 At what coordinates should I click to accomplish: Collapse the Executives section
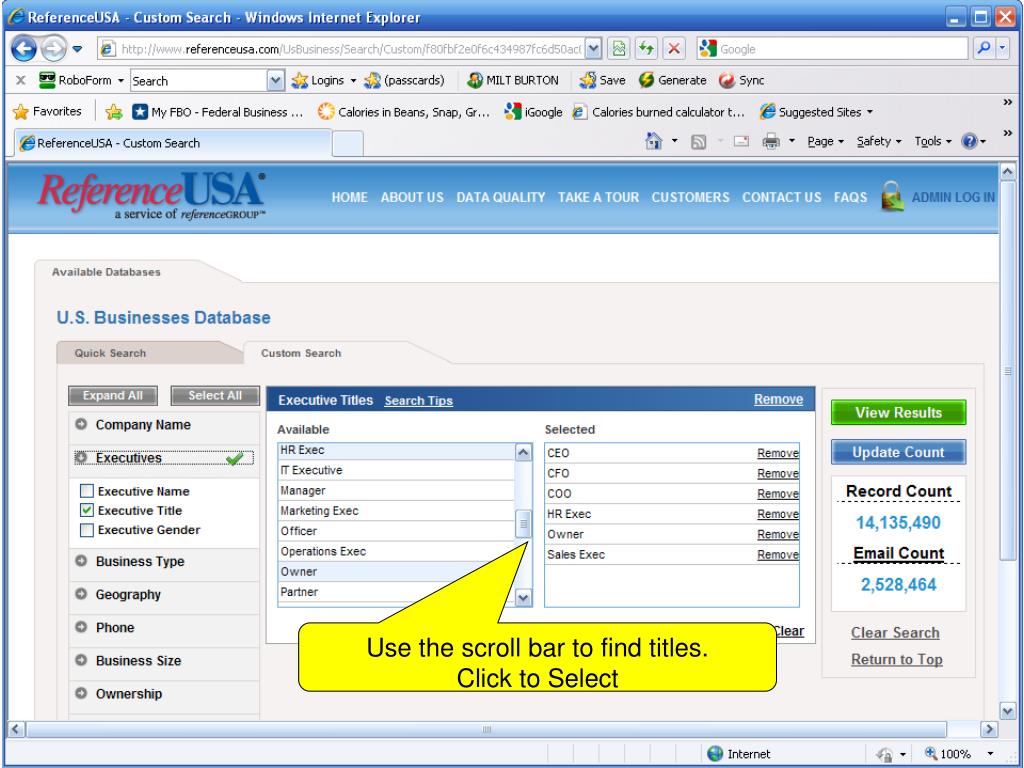[x=81, y=458]
